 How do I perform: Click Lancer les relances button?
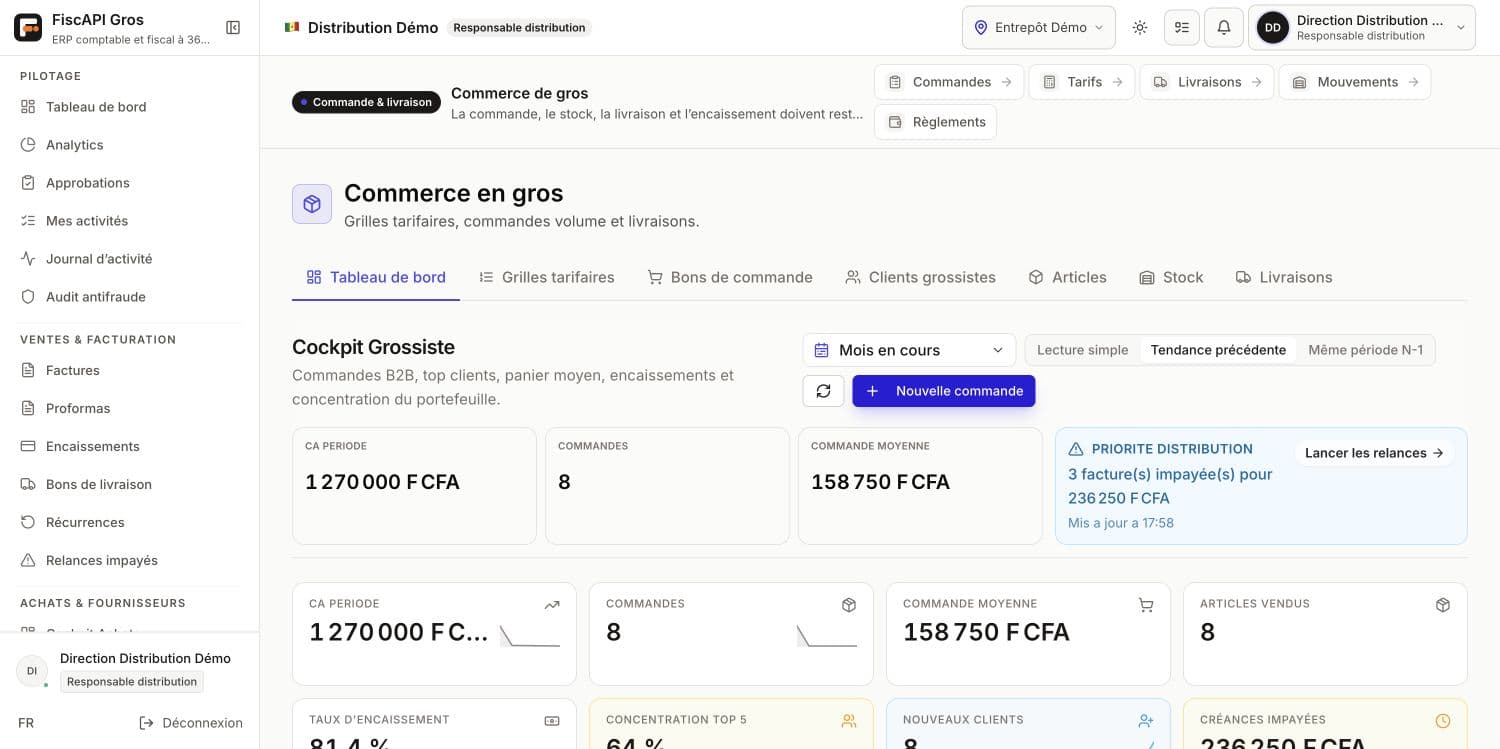pos(1374,453)
